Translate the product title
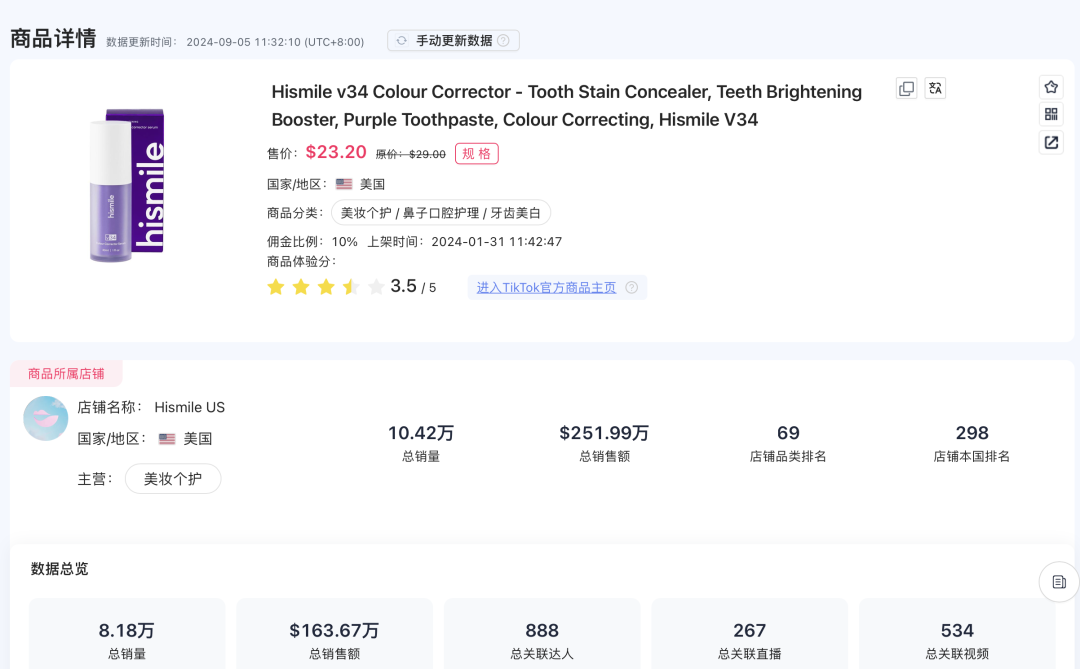Viewport: 1080px width, 669px height. tap(935, 88)
